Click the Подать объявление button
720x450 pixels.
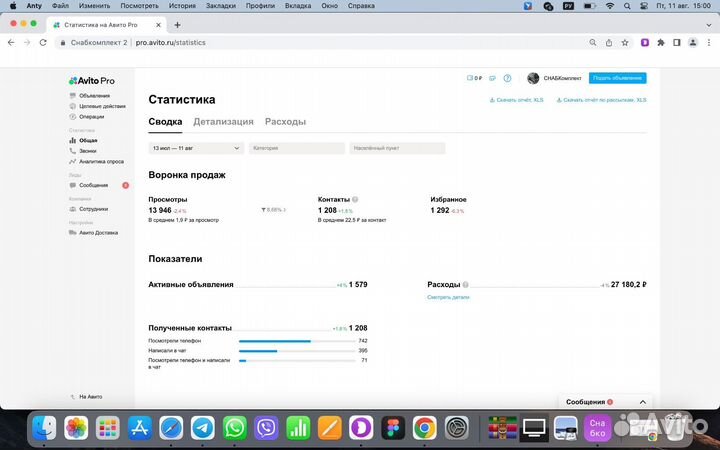[617, 78]
